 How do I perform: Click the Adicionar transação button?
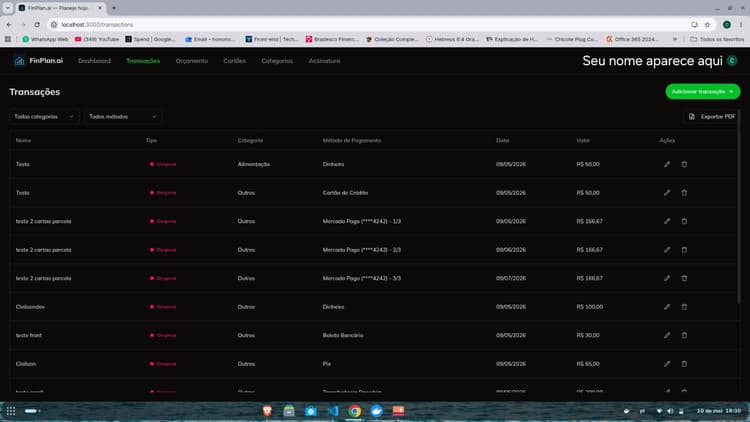(x=703, y=91)
